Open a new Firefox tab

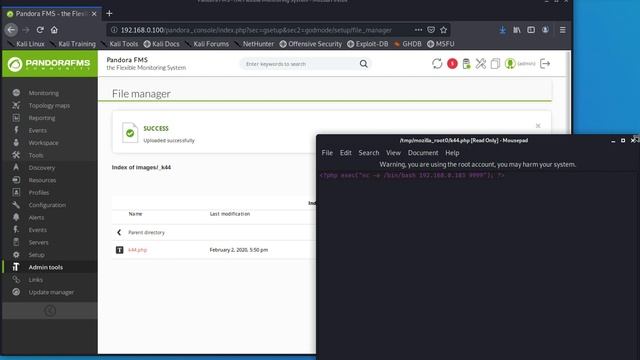click(109, 13)
